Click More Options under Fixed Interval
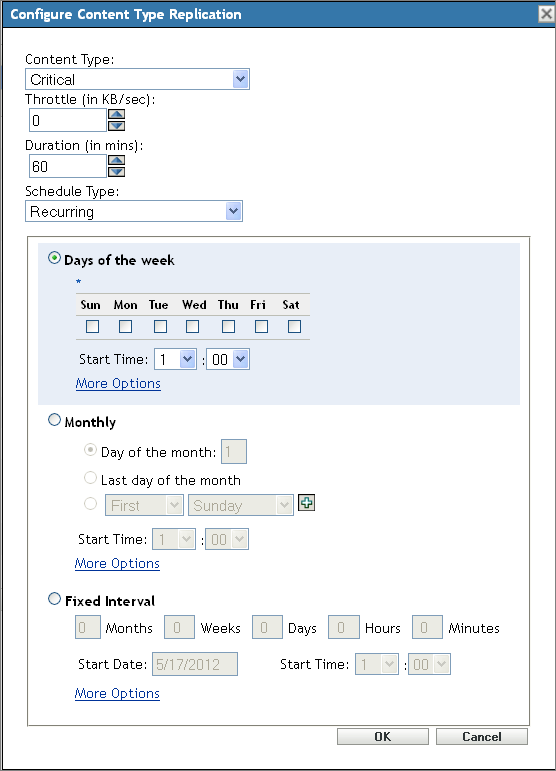 coord(117,693)
